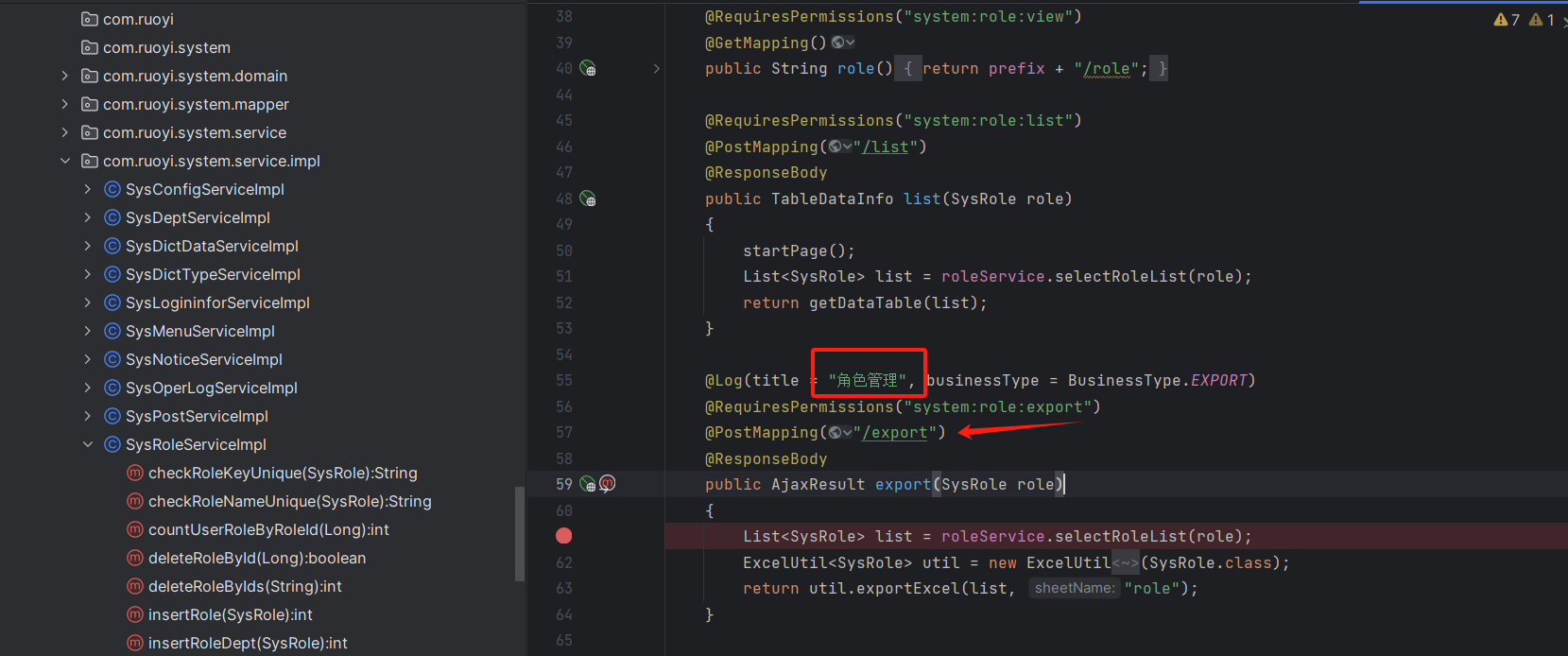Expand the com.ruoyi.system.service package

point(64,132)
